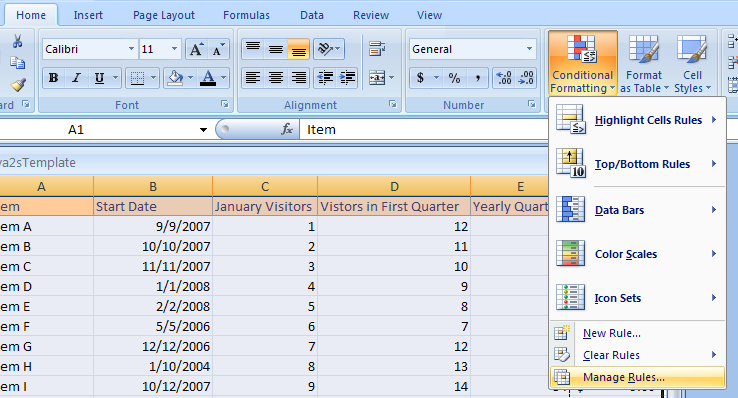Toggle Bold formatting
The height and width of the screenshot is (398, 738).
coord(54,78)
